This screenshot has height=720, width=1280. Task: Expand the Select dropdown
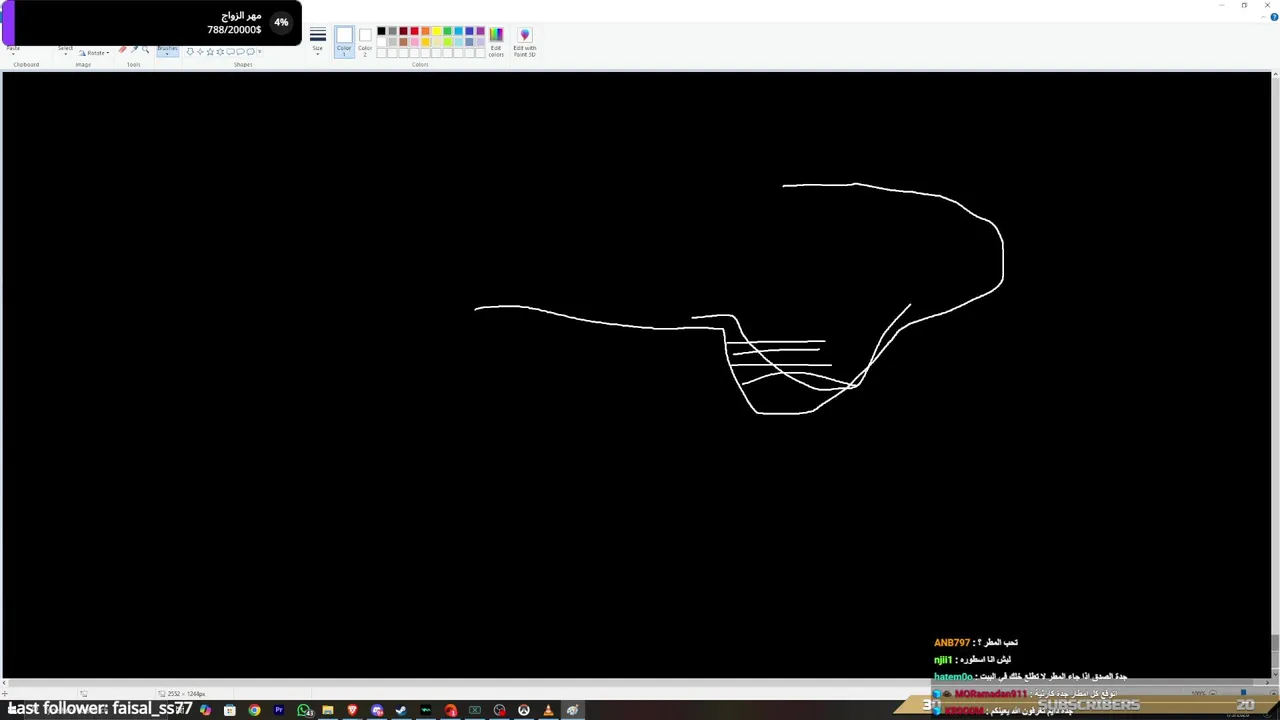pyautogui.click(x=65, y=50)
